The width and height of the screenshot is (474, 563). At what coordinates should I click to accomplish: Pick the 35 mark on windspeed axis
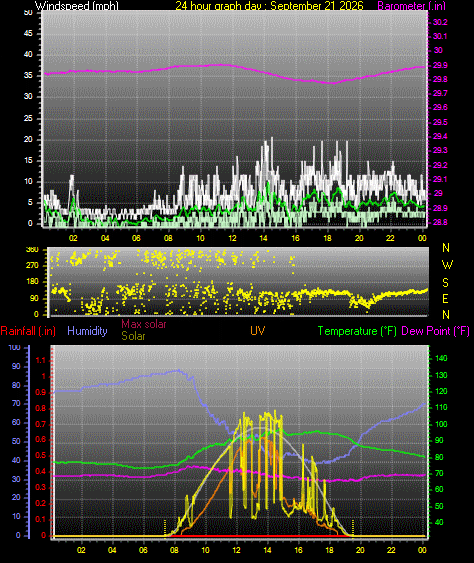[28, 75]
